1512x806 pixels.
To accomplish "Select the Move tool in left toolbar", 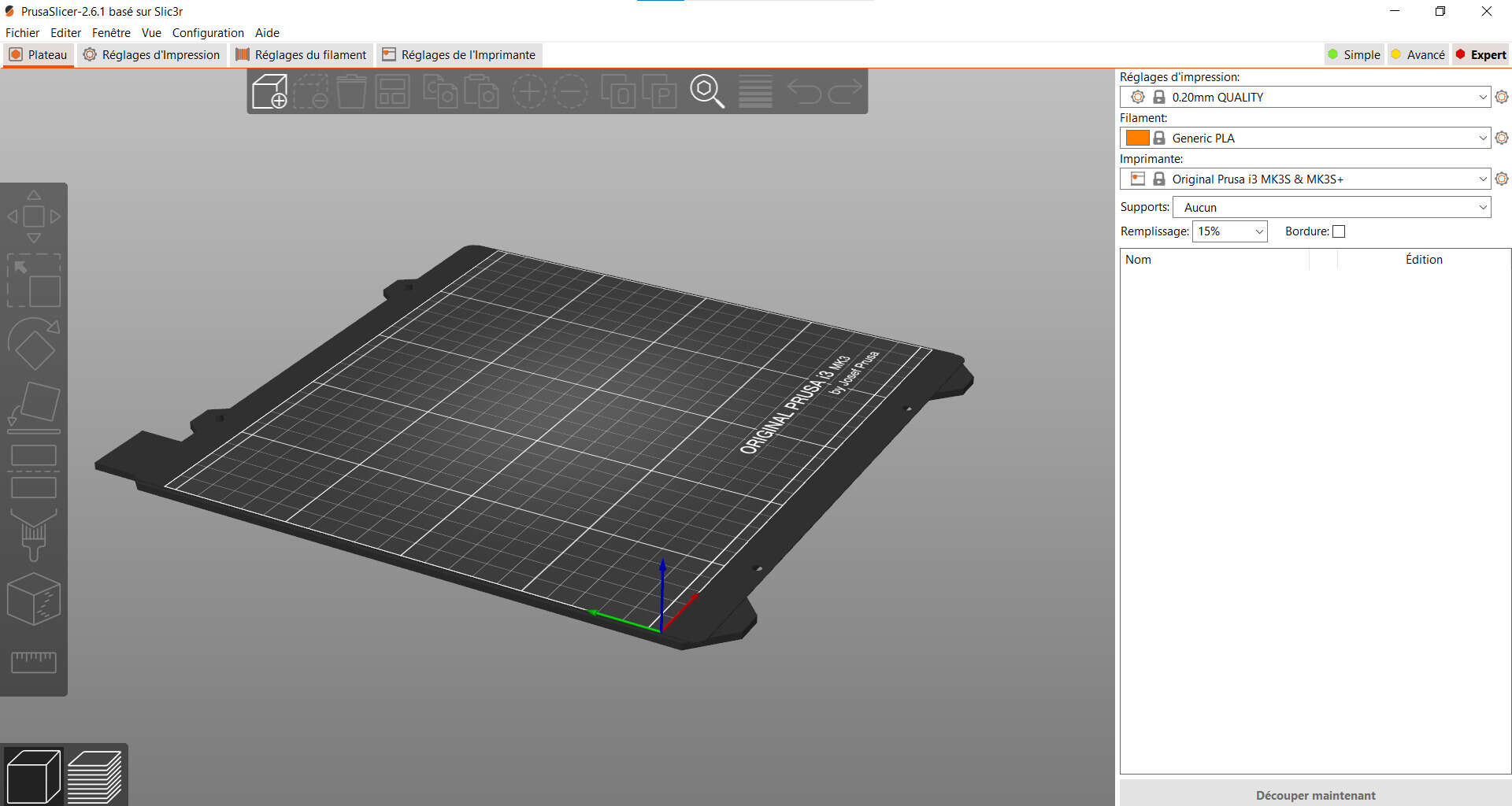I will click(34, 216).
